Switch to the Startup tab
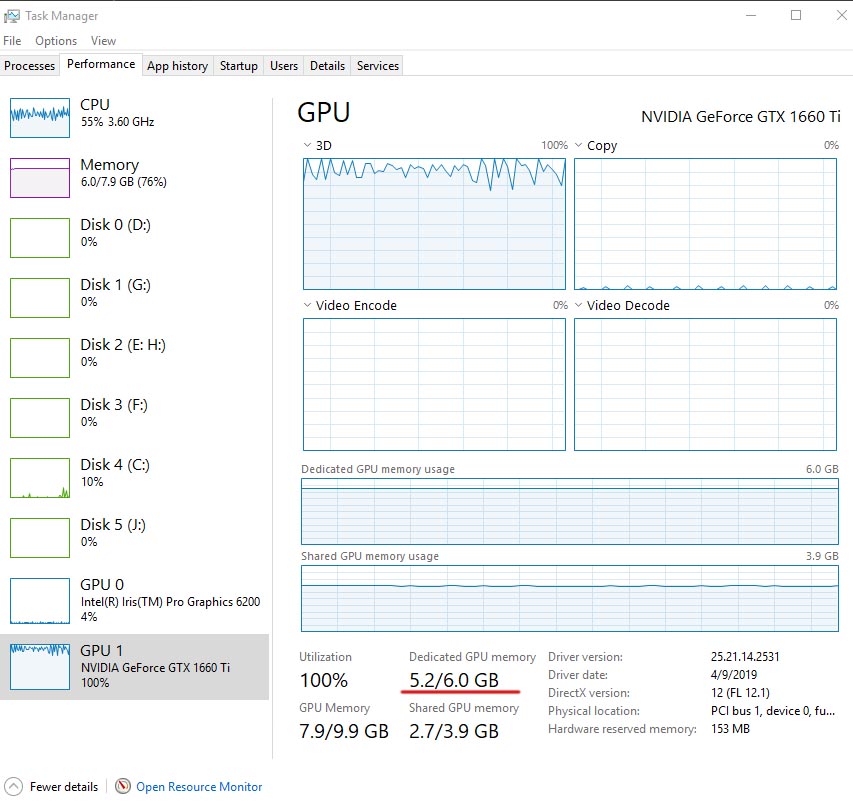The width and height of the screenshot is (853, 805). tap(238, 66)
